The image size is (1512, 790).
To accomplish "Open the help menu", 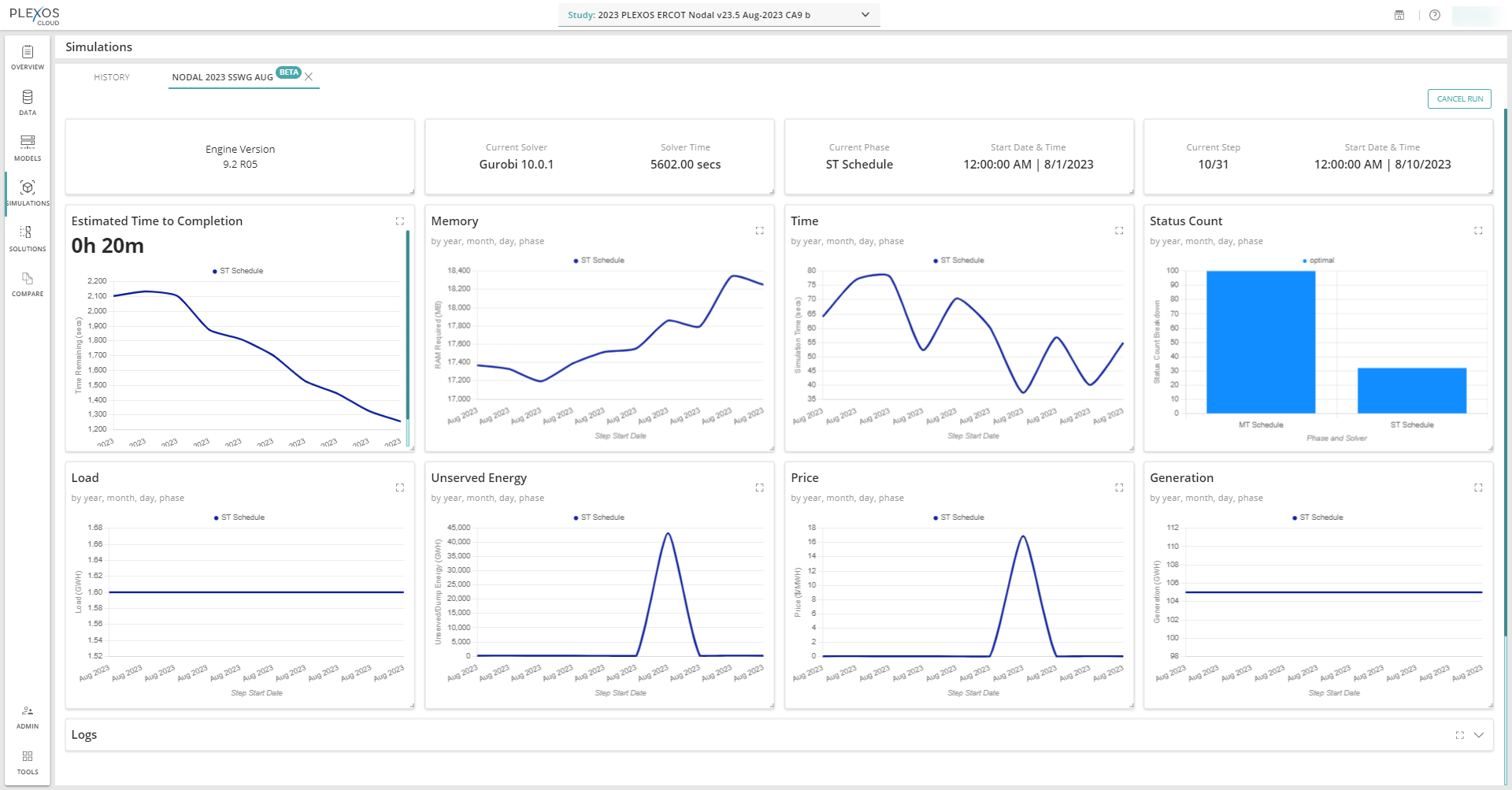I will pos(1435,15).
